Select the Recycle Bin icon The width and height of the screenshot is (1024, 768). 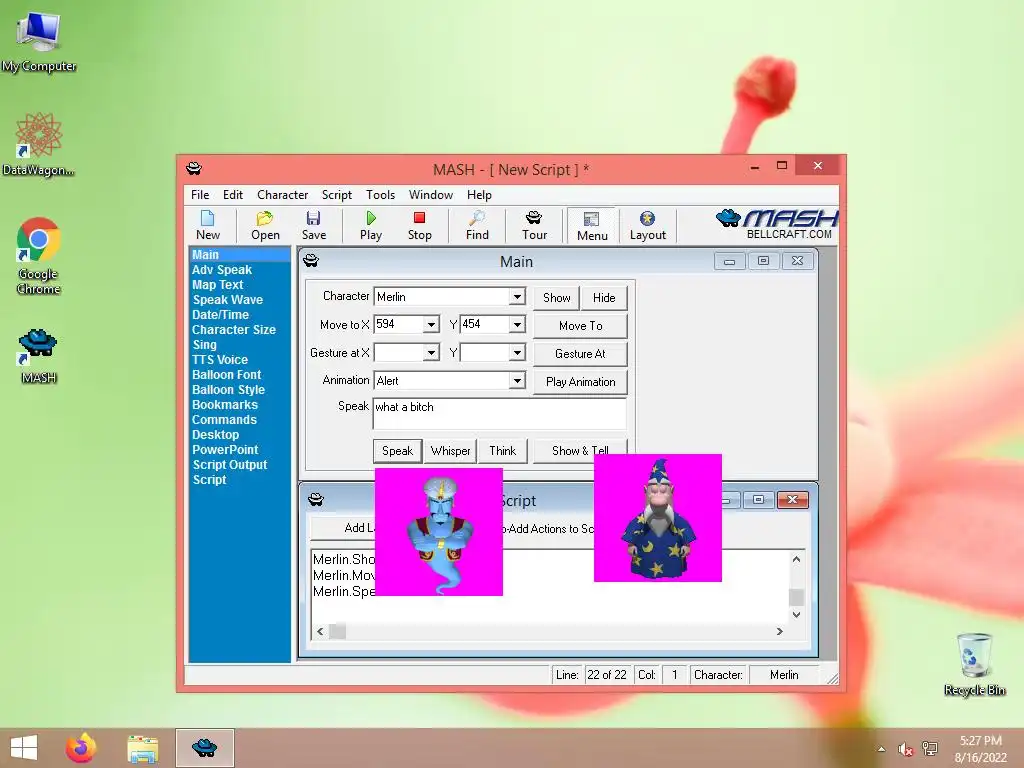974,664
